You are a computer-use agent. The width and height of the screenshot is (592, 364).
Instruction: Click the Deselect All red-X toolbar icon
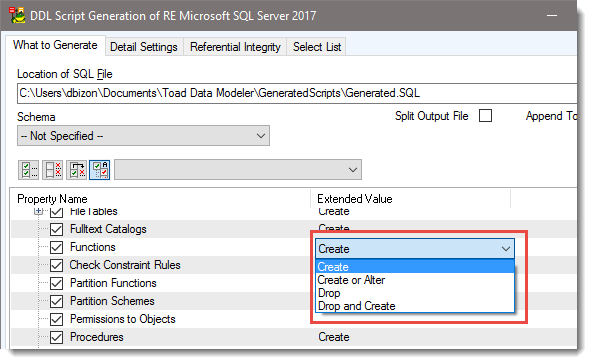coord(52,170)
